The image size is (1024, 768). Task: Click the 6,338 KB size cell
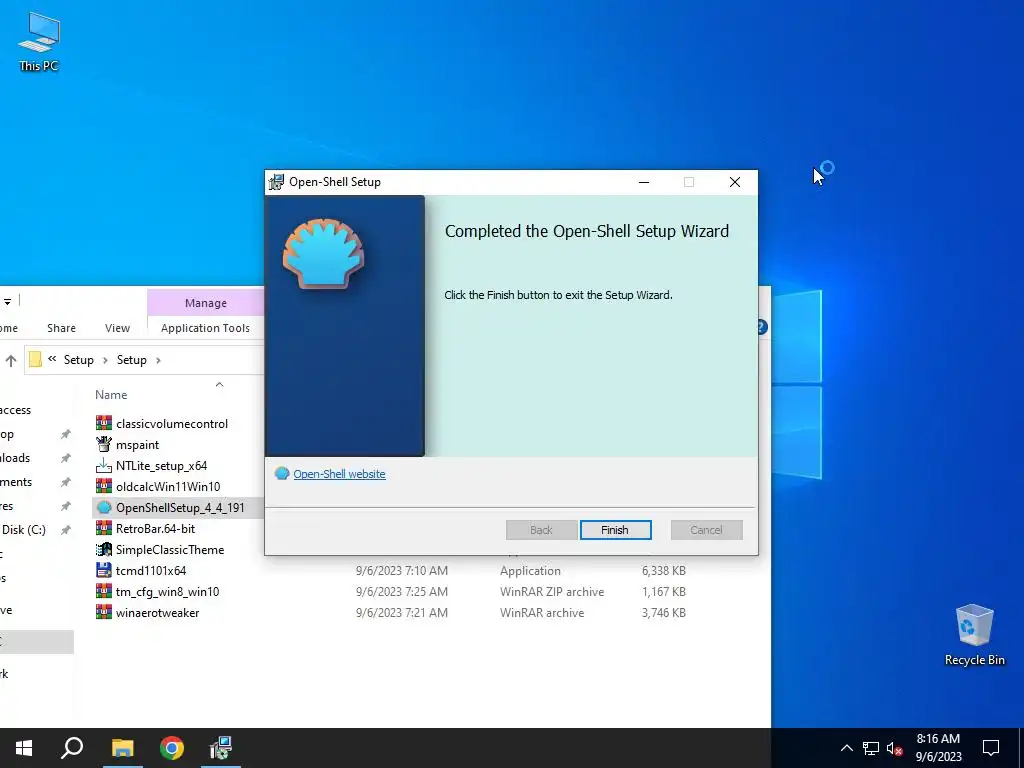(664, 571)
